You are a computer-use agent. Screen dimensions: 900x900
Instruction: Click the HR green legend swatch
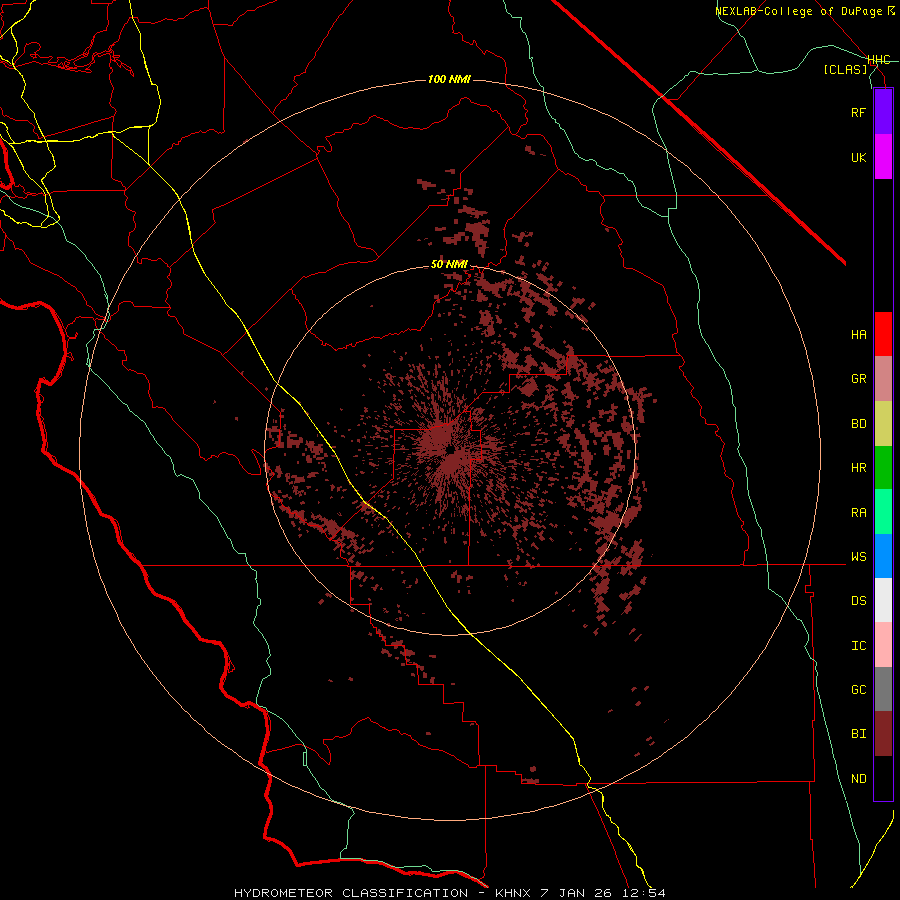[883, 467]
